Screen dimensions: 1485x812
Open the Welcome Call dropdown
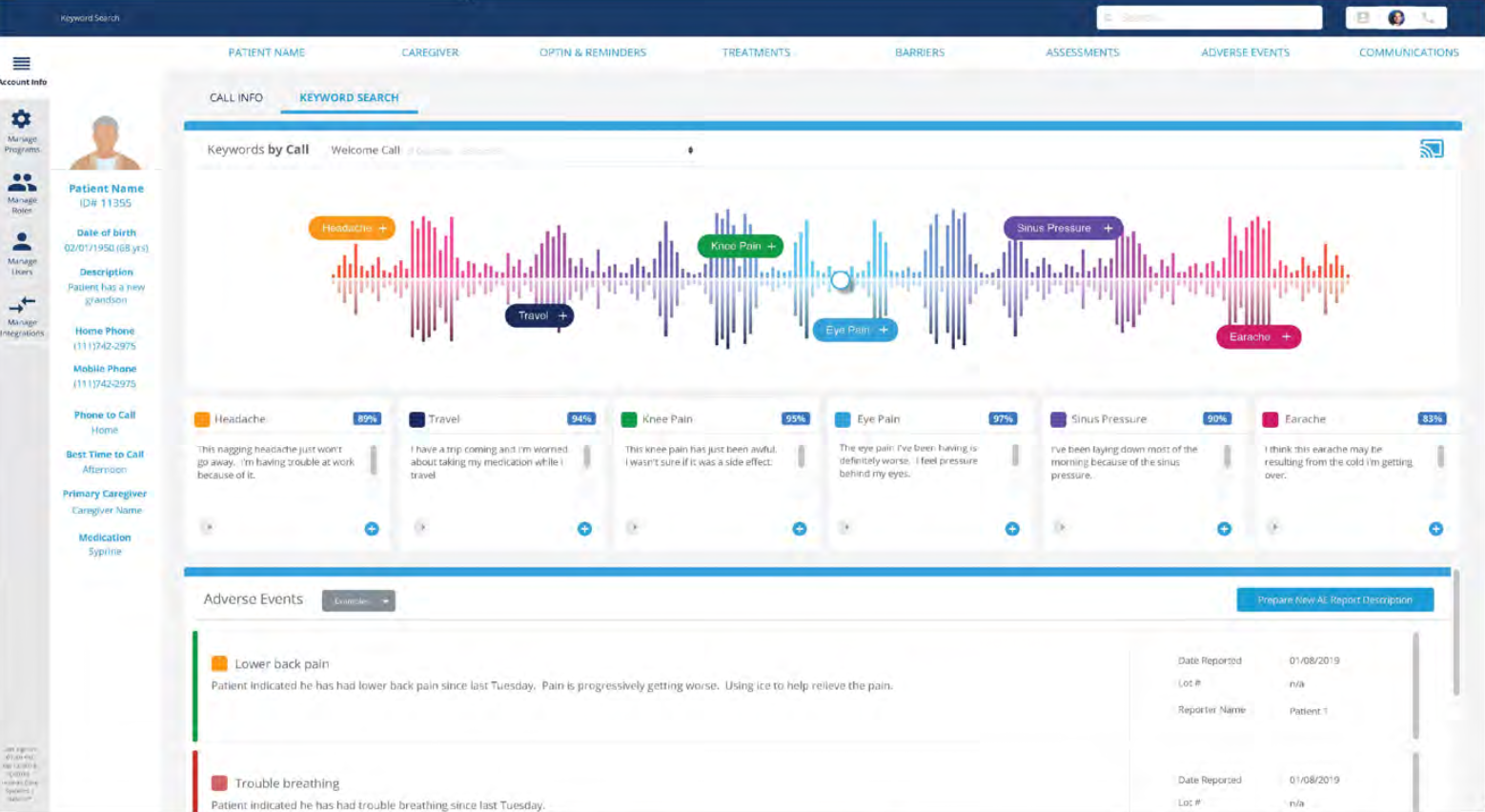(511, 150)
